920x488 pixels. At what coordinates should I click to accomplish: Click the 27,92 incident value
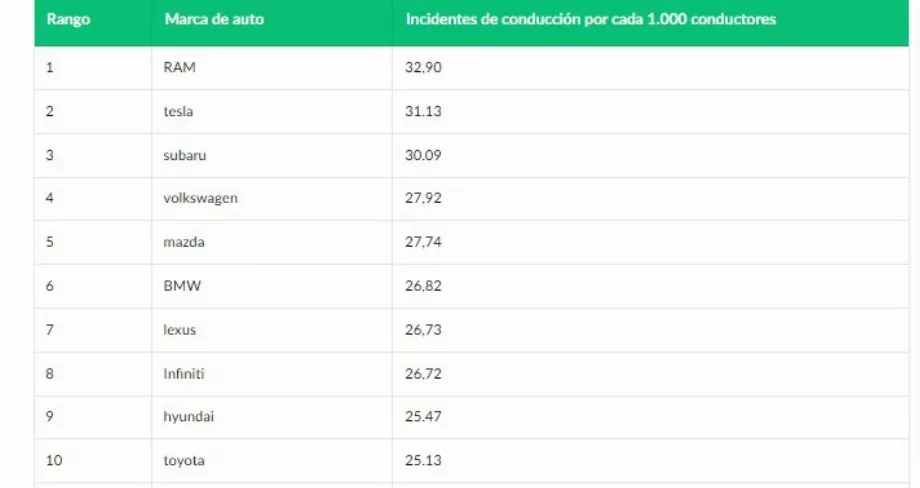coord(423,198)
